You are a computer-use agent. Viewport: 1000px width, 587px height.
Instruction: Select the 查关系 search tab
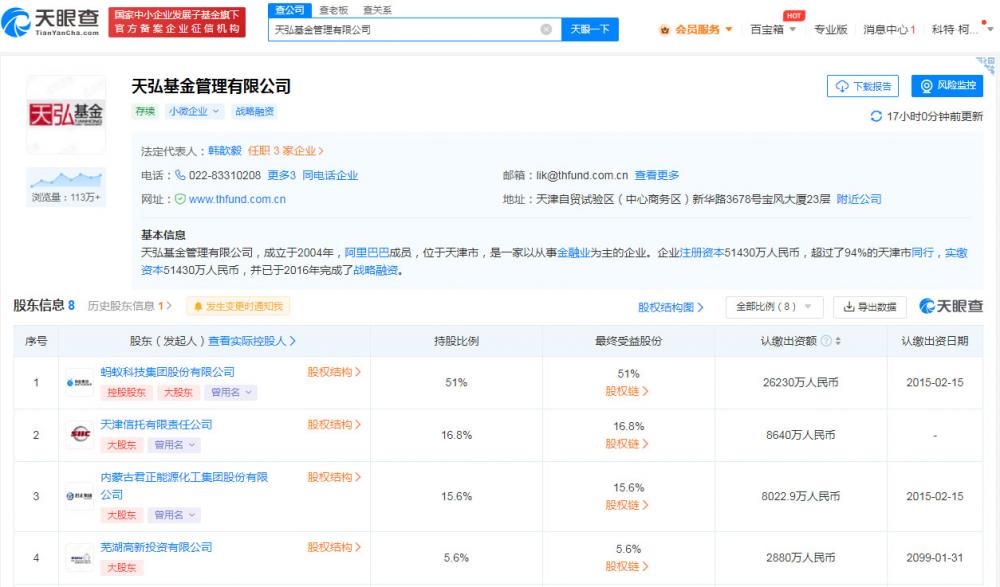pos(377,10)
